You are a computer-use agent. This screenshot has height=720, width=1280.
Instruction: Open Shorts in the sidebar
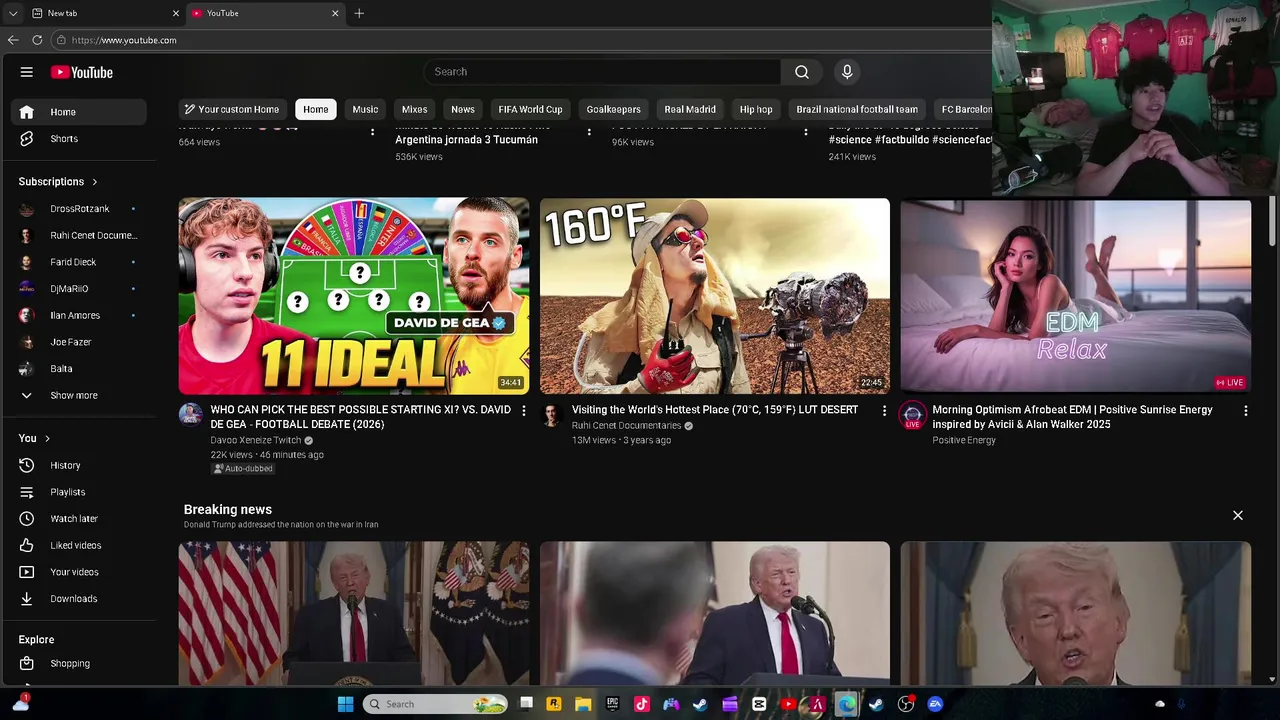80,139
